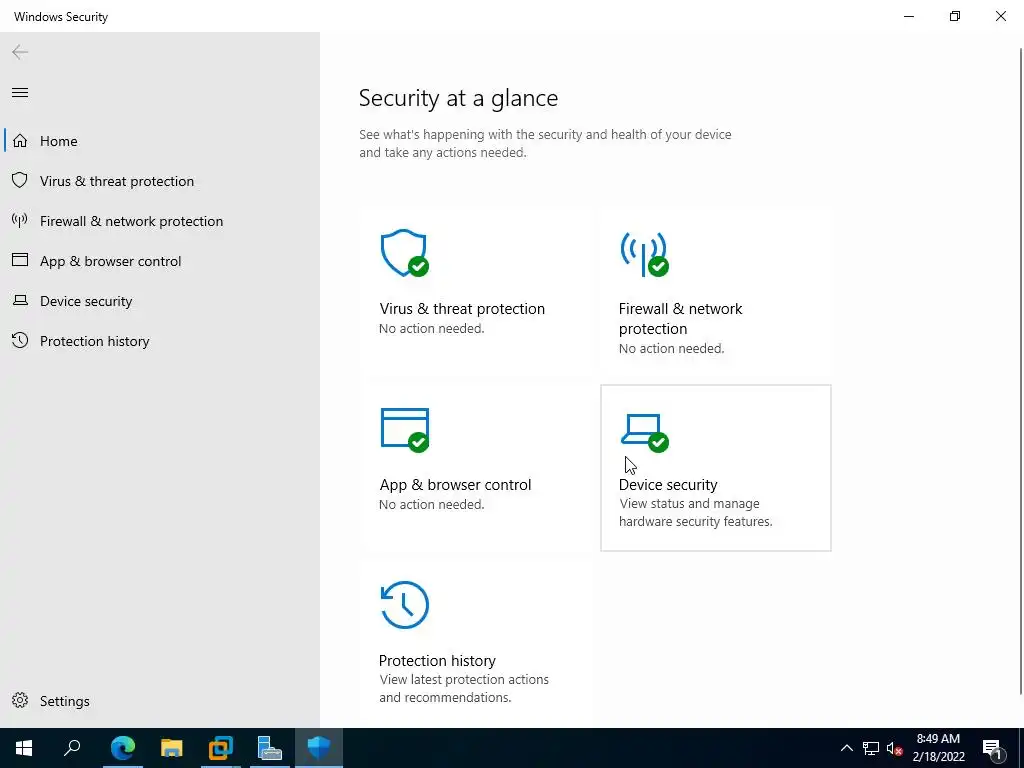Click the window icon beside App & browser control in sidebar
The height and width of the screenshot is (768, 1024).
[x=20, y=260]
